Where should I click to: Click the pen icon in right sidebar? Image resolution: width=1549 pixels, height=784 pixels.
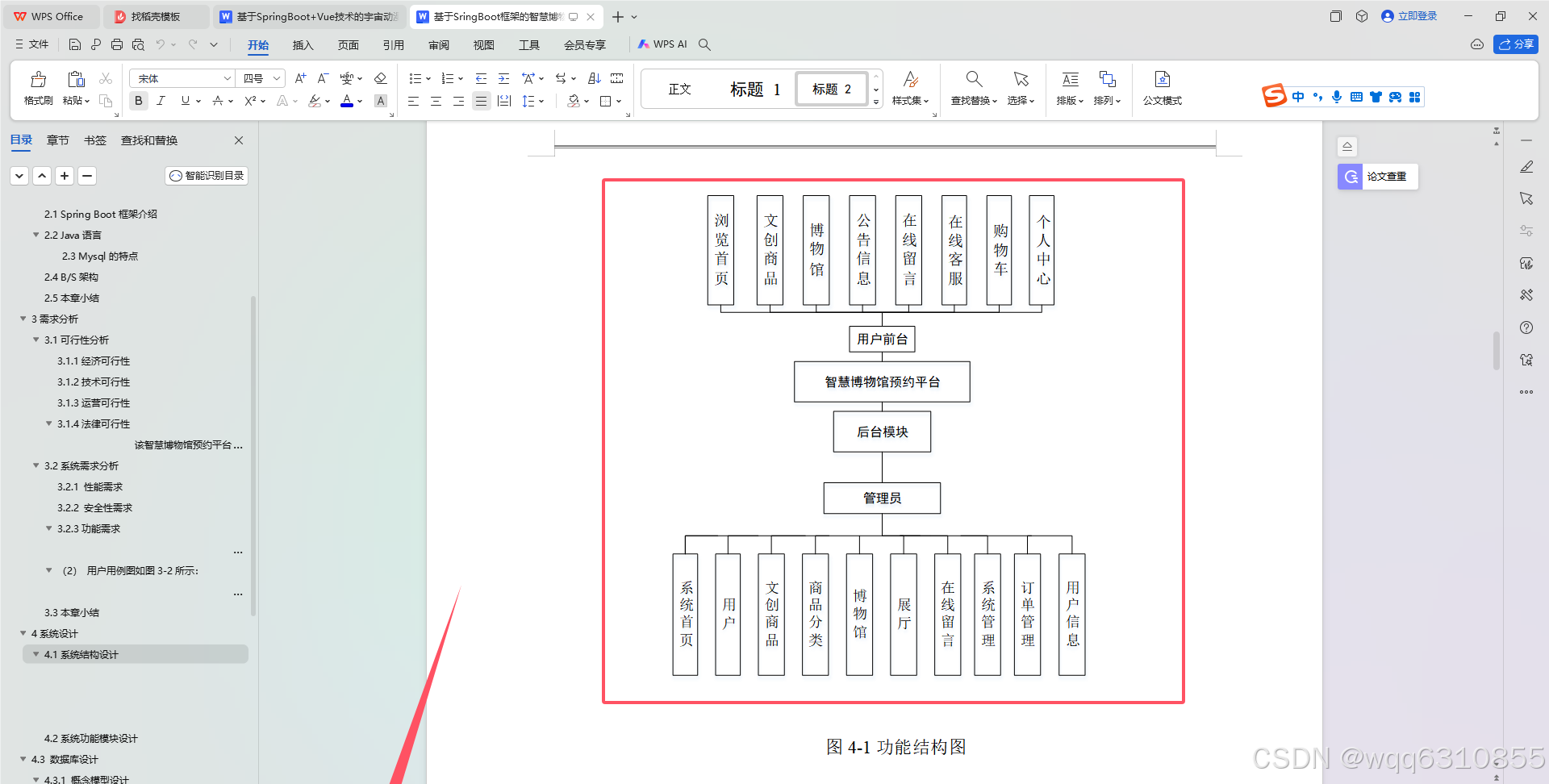click(1526, 167)
